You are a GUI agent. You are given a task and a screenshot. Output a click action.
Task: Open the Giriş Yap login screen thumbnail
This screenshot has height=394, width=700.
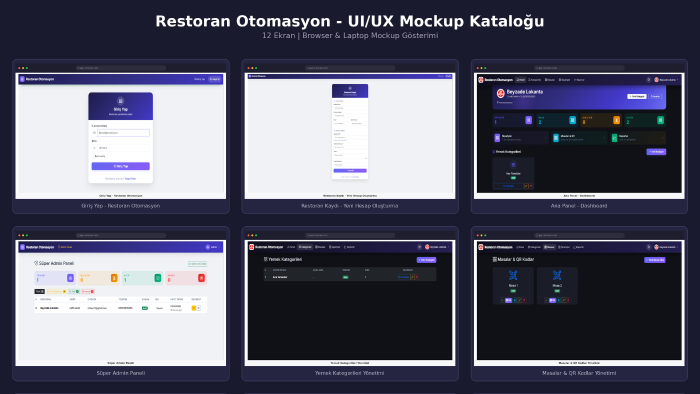121,136
